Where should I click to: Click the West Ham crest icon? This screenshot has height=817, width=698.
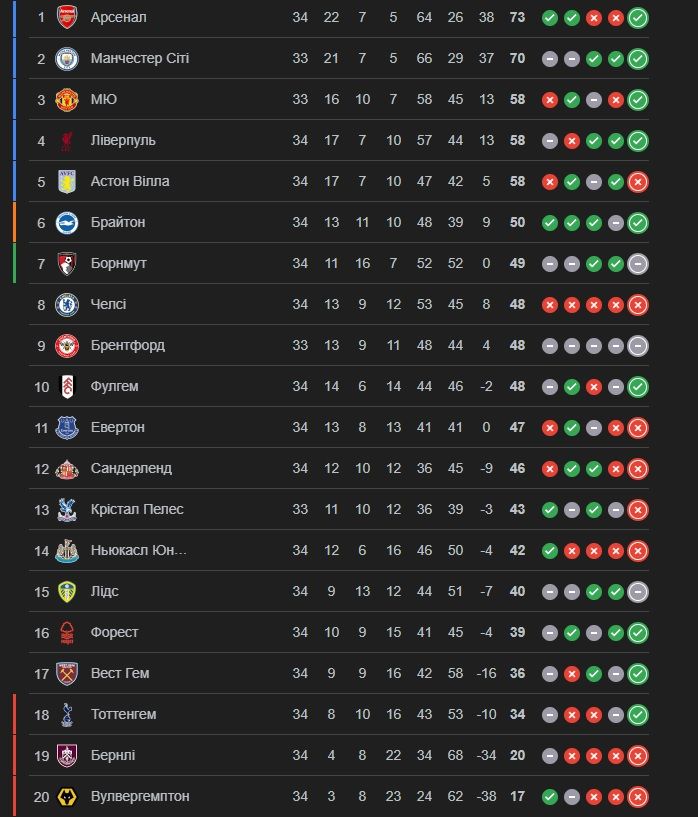[67, 673]
